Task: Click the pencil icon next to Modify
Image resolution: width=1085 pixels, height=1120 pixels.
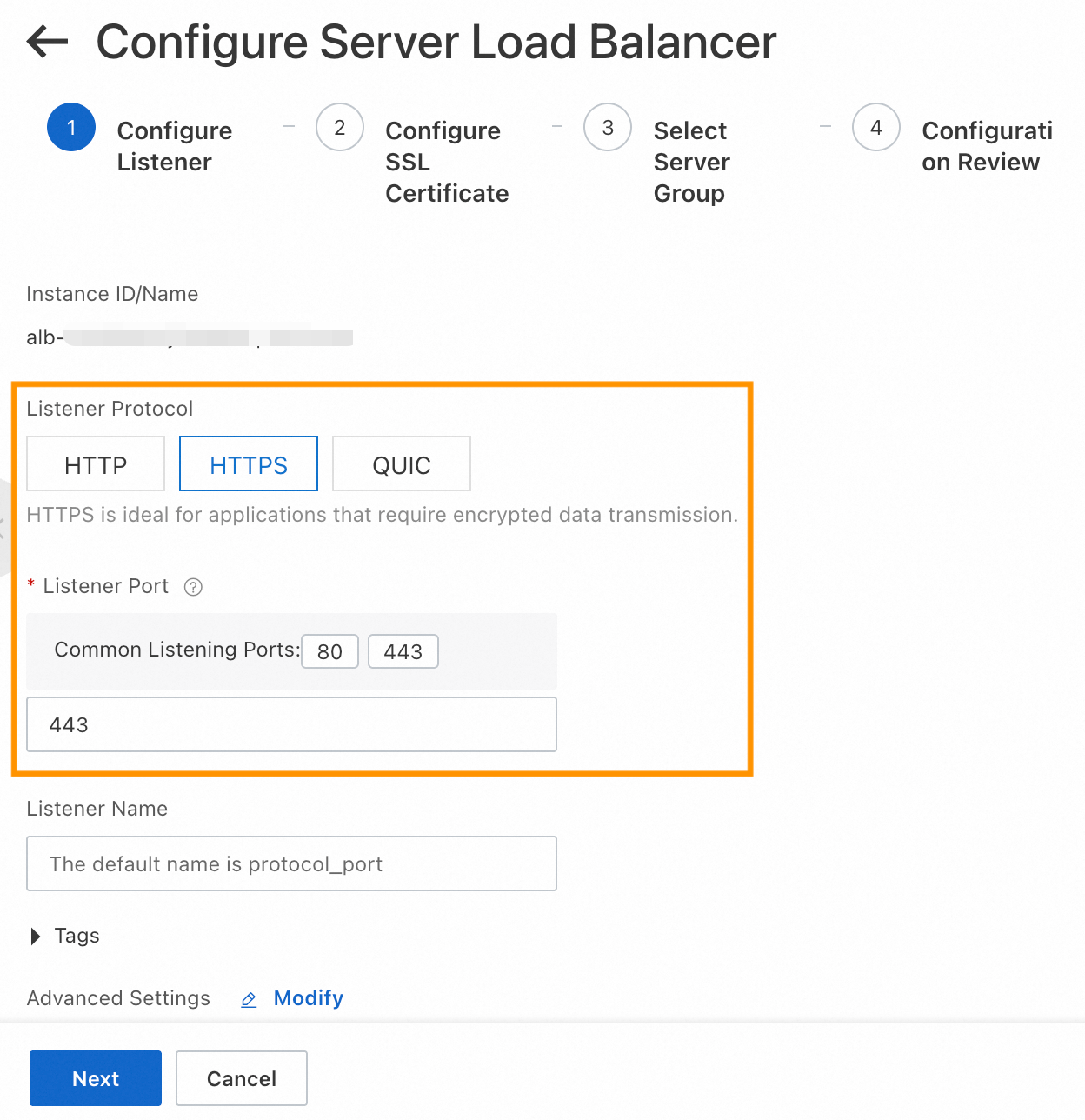Action: pos(249,1000)
